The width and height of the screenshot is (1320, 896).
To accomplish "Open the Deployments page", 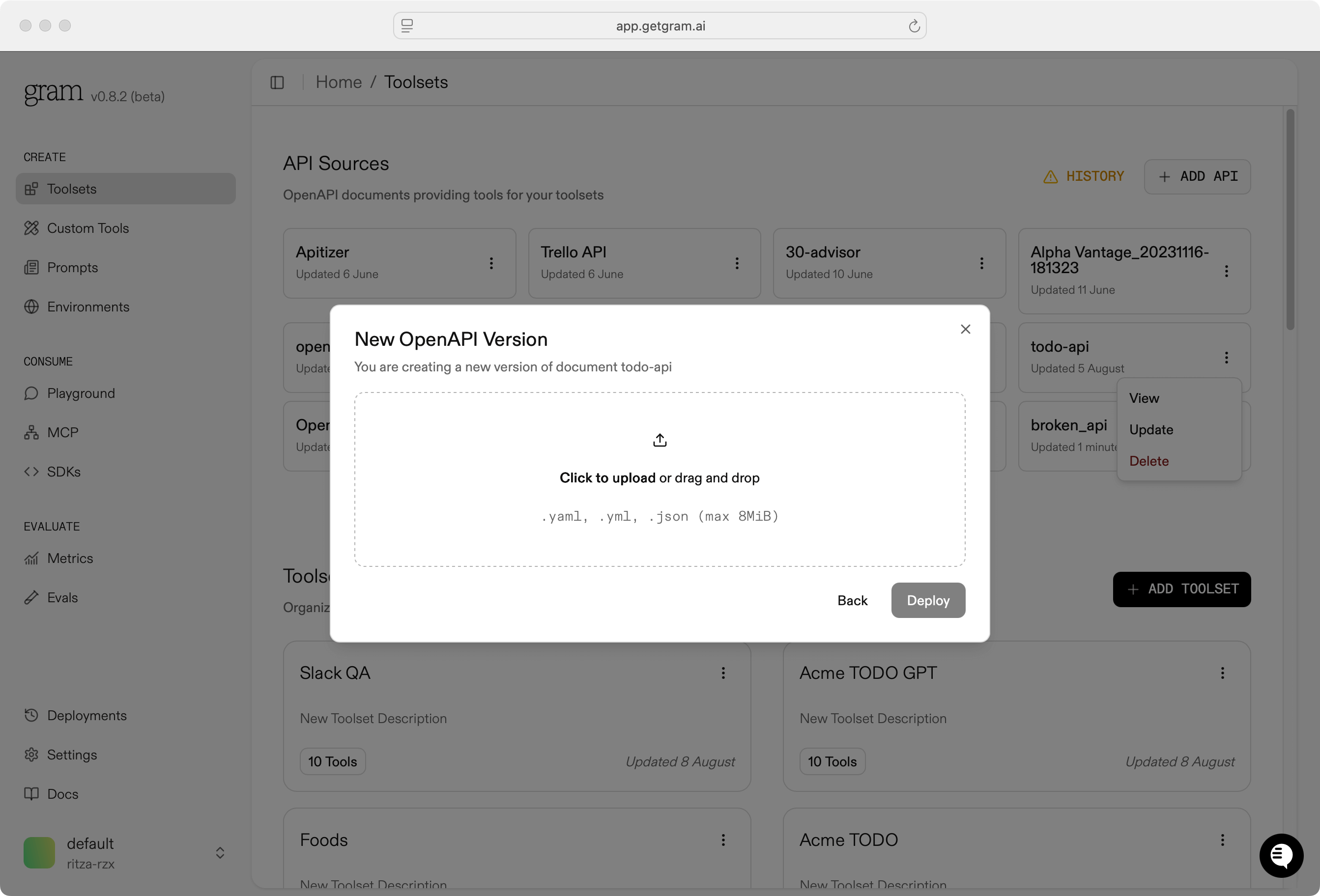I will click(87, 715).
